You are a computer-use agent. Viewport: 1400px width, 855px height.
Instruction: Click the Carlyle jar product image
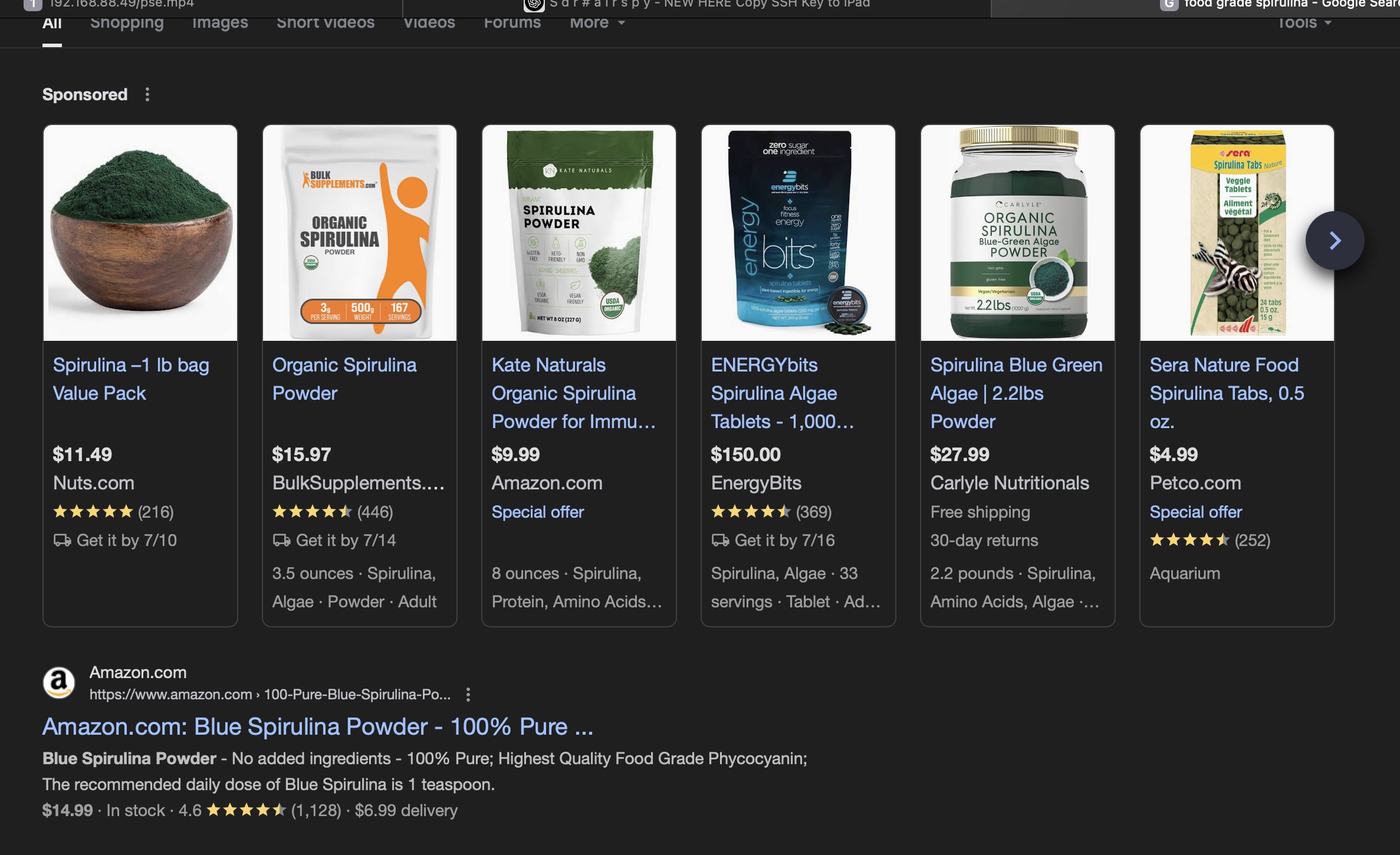point(1018,233)
